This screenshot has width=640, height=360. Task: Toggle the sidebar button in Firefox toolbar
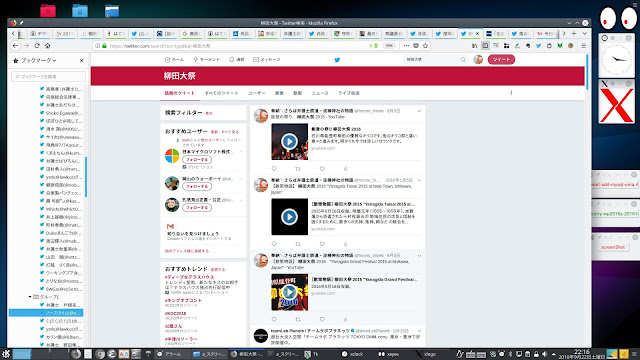(485, 46)
